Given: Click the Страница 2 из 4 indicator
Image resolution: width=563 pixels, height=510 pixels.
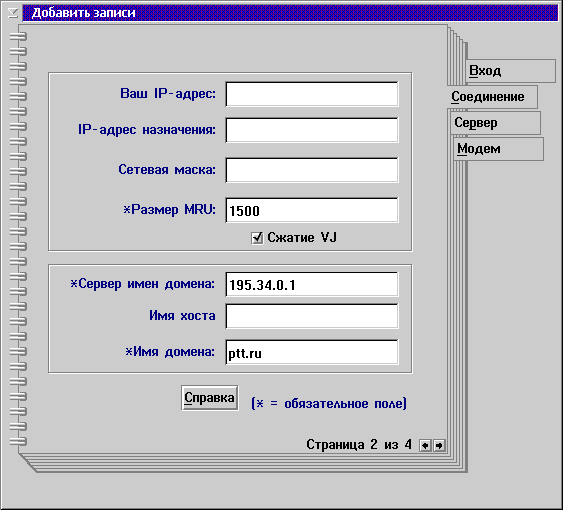Looking at the screenshot, I should pos(359,445).
